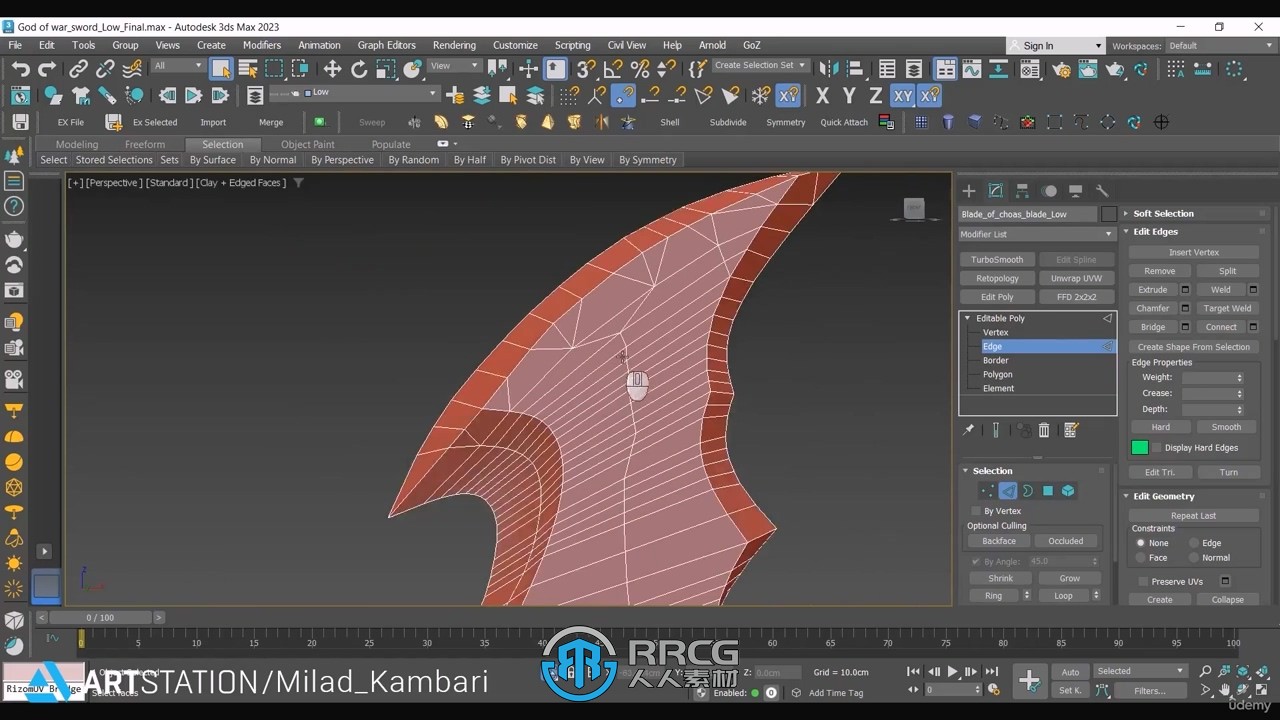Select the Move transform tool
The image size is (1280, 720).
point(332,69)
